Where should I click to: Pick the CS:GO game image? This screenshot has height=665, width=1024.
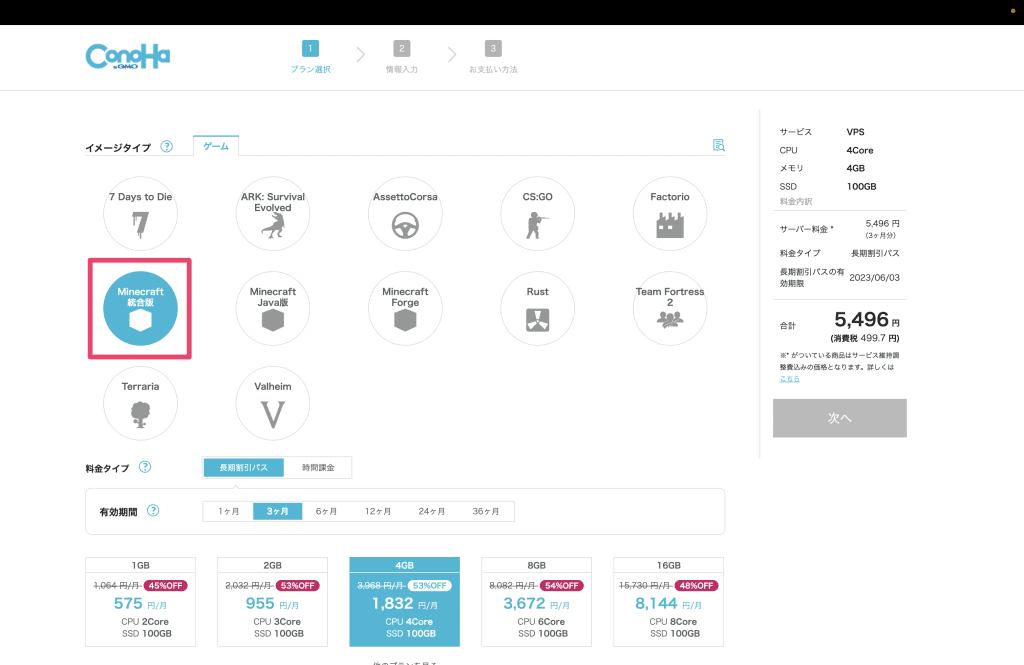pyautogui.click(x=537, y=214)
